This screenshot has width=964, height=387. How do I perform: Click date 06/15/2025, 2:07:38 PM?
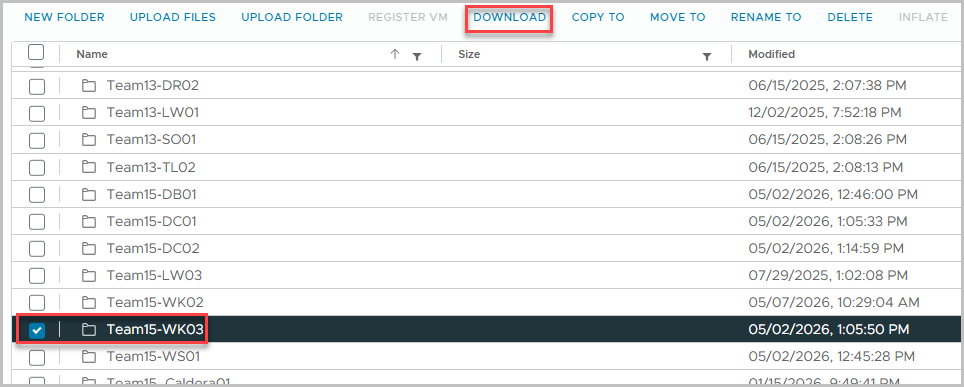click(828, 86)
